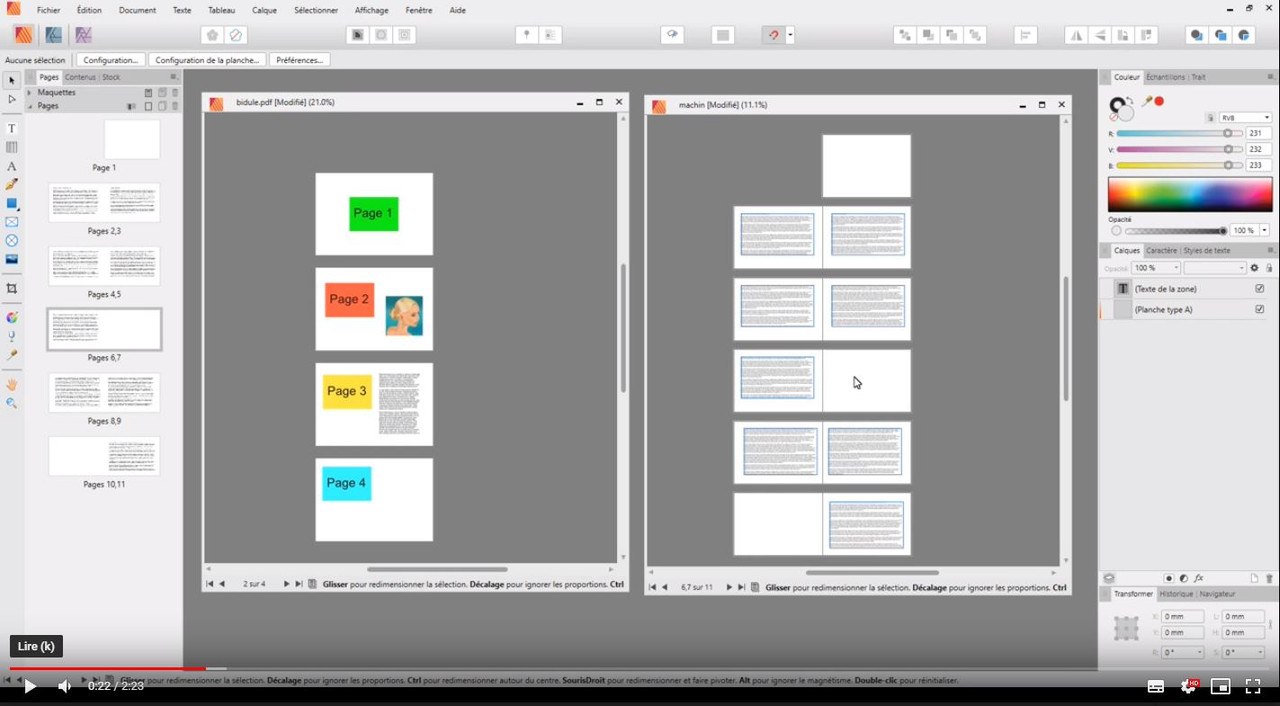Image resolution: width=1280 pixels, height=706 pixels.
Task: Click the R red channel slider
Action: tap(1178, 133)
